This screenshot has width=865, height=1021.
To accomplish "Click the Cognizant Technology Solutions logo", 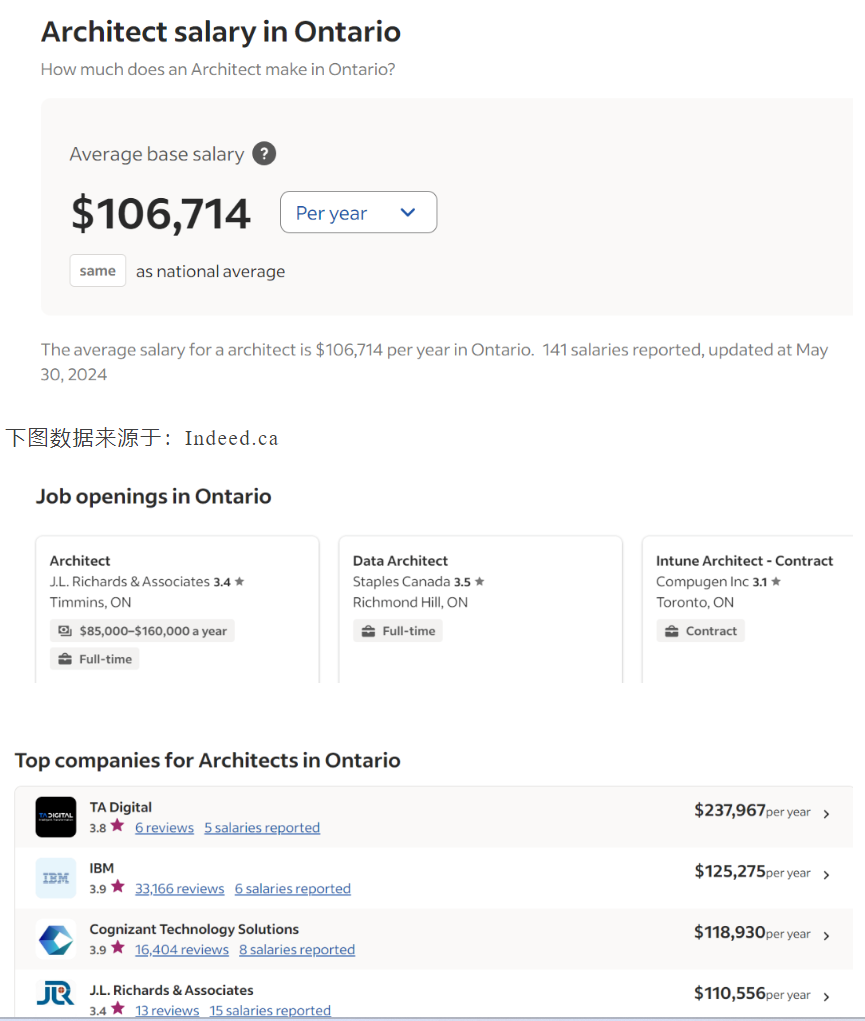I will tap(56, 939).
